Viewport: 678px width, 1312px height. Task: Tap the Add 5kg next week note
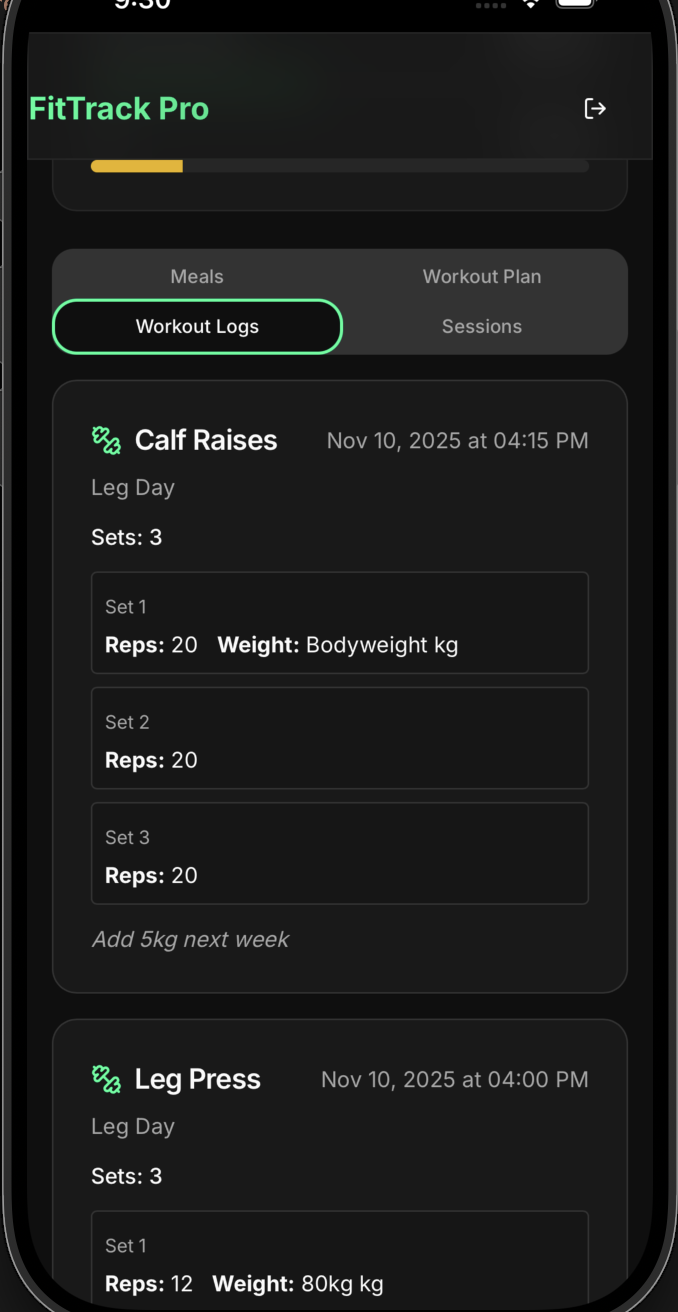190,939
